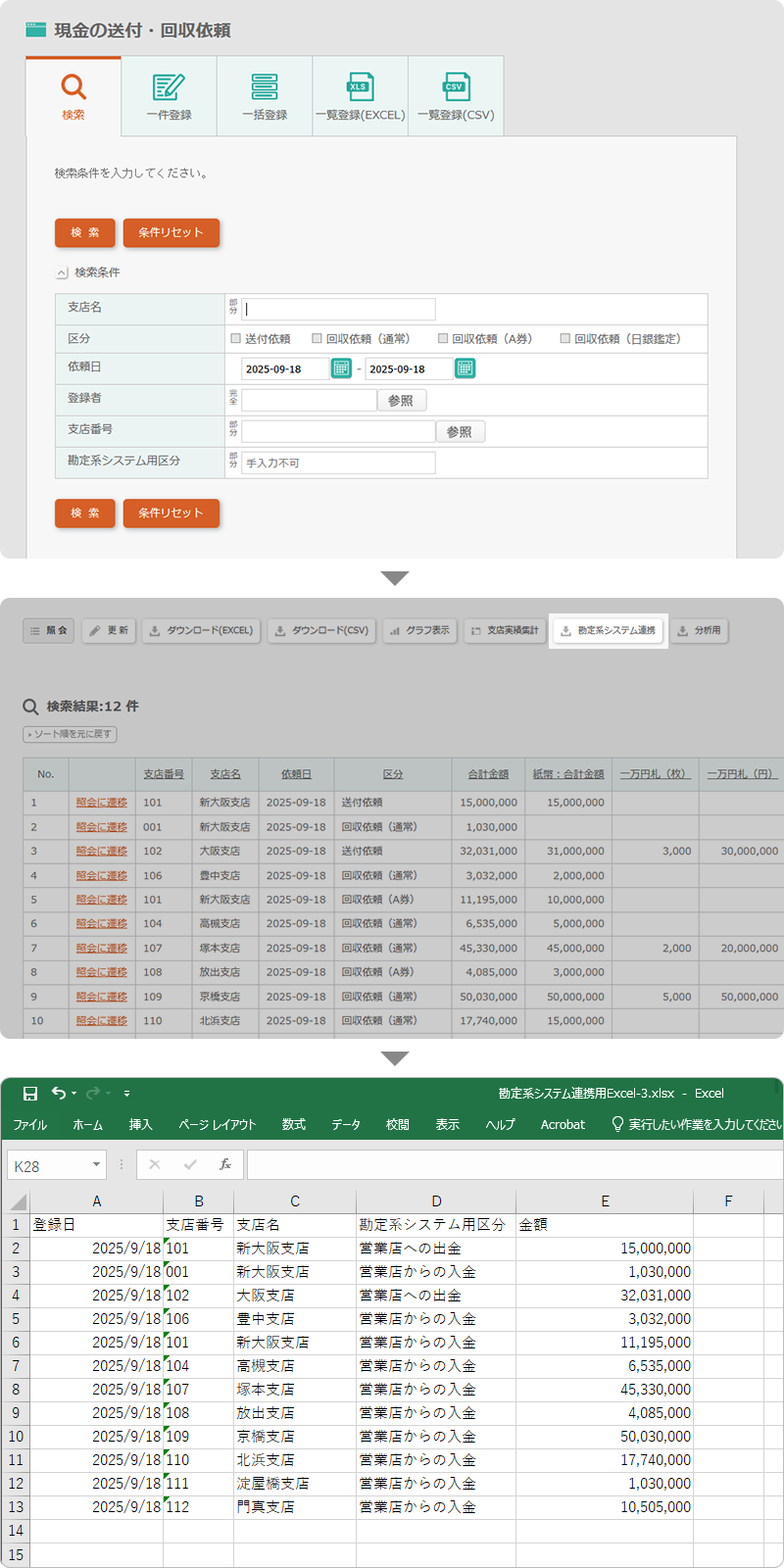Click the Excel save icon
This screenshot has height=1568, width=784.
click(30, 1094)
